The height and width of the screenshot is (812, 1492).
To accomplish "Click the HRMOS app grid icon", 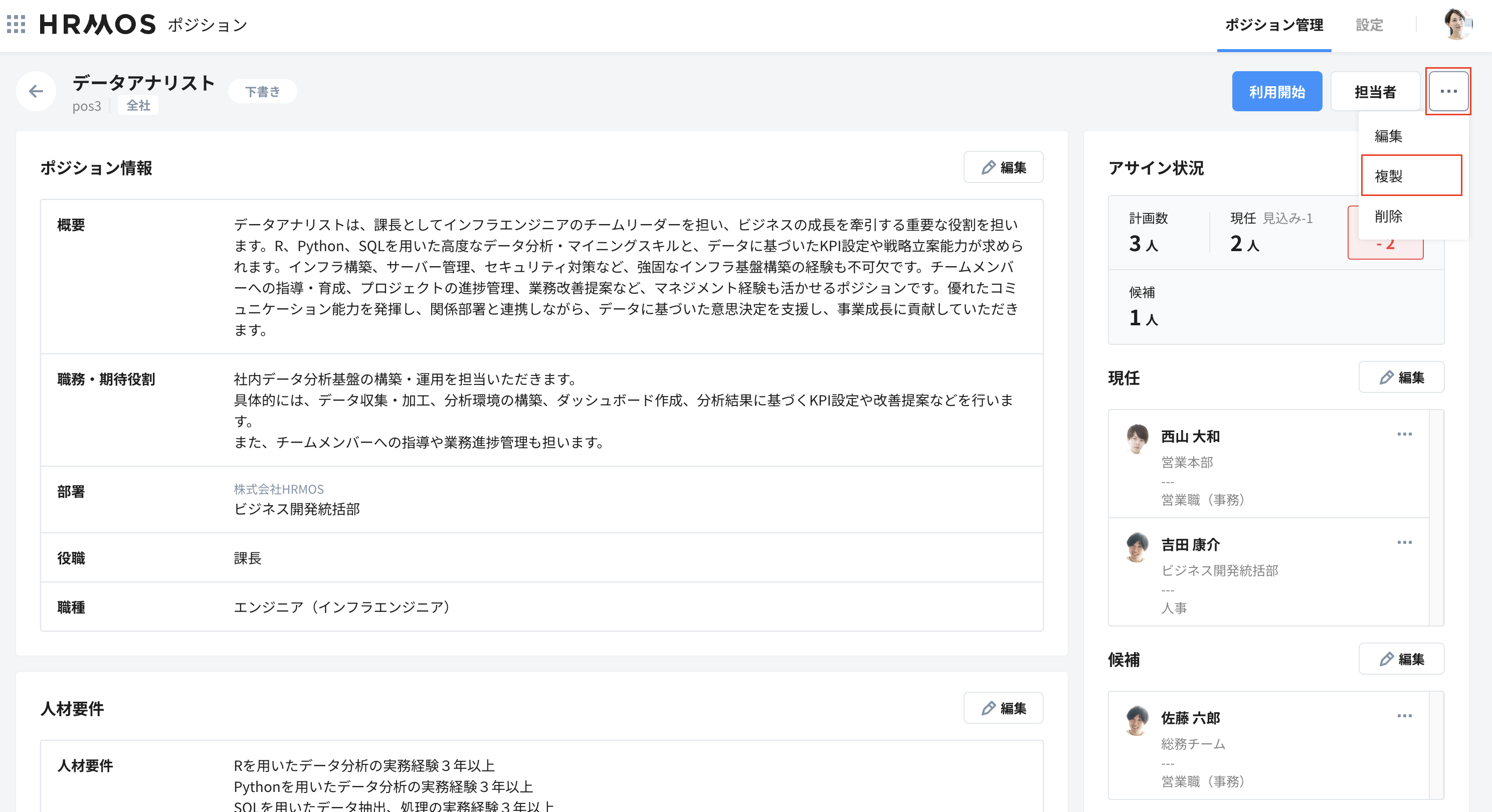I will click(x=16, y=25).
